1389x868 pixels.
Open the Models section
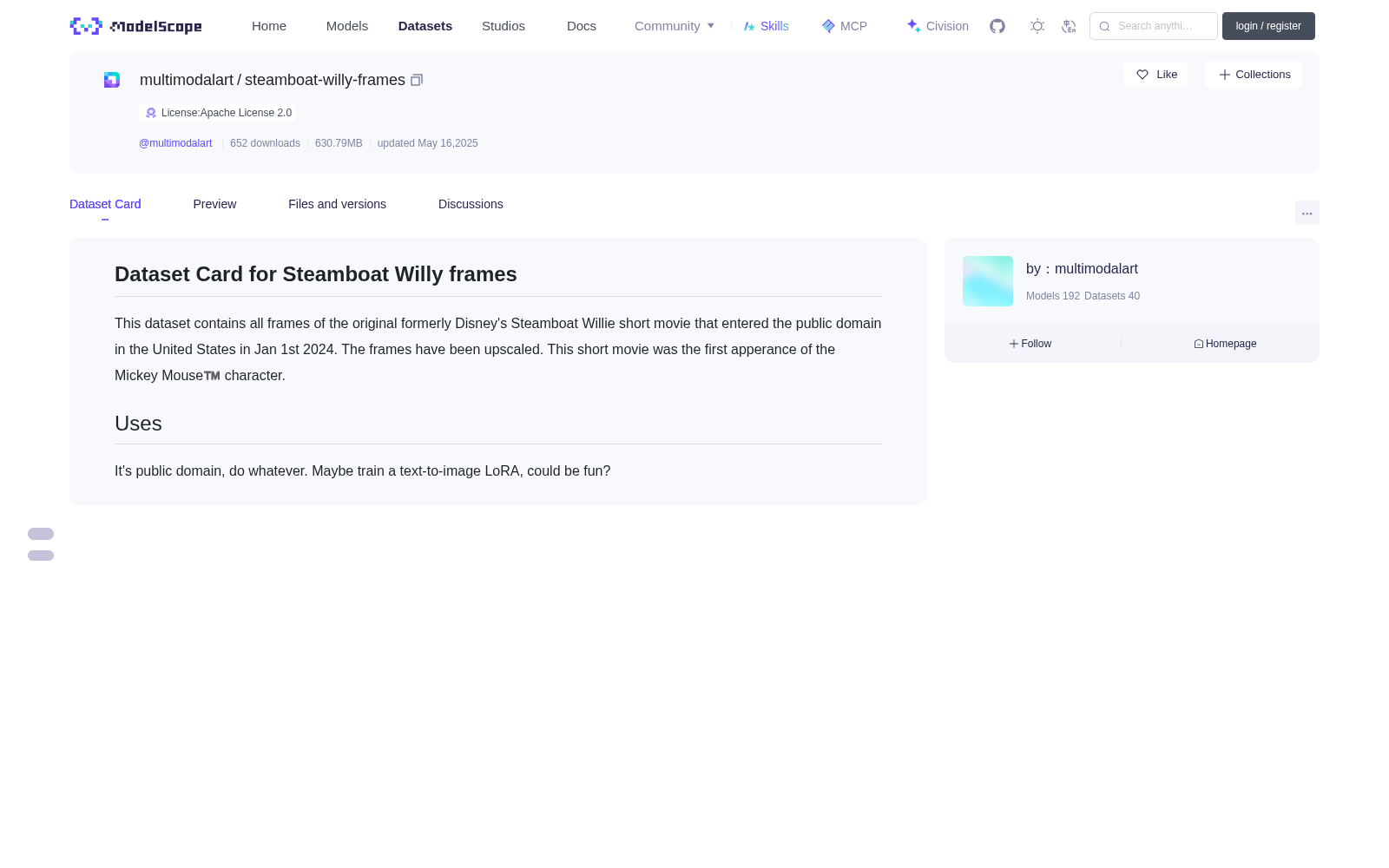click(347, 26)
